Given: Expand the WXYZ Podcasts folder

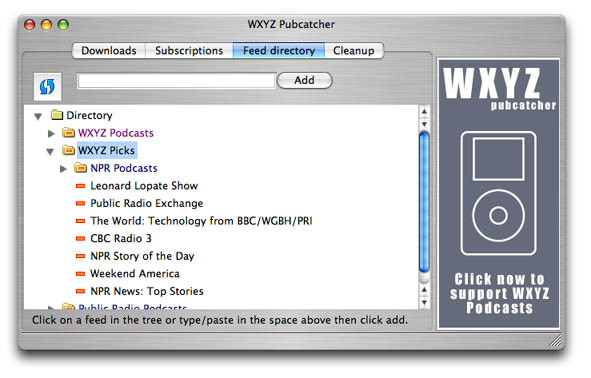Looking at the screenshot, I should coord(51,133).
